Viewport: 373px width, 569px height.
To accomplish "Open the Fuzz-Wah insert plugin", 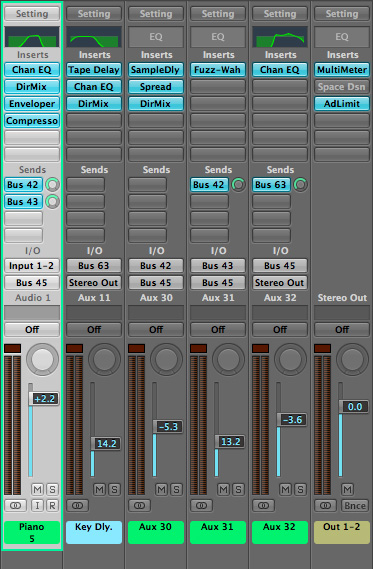I will tap(218, 70).
